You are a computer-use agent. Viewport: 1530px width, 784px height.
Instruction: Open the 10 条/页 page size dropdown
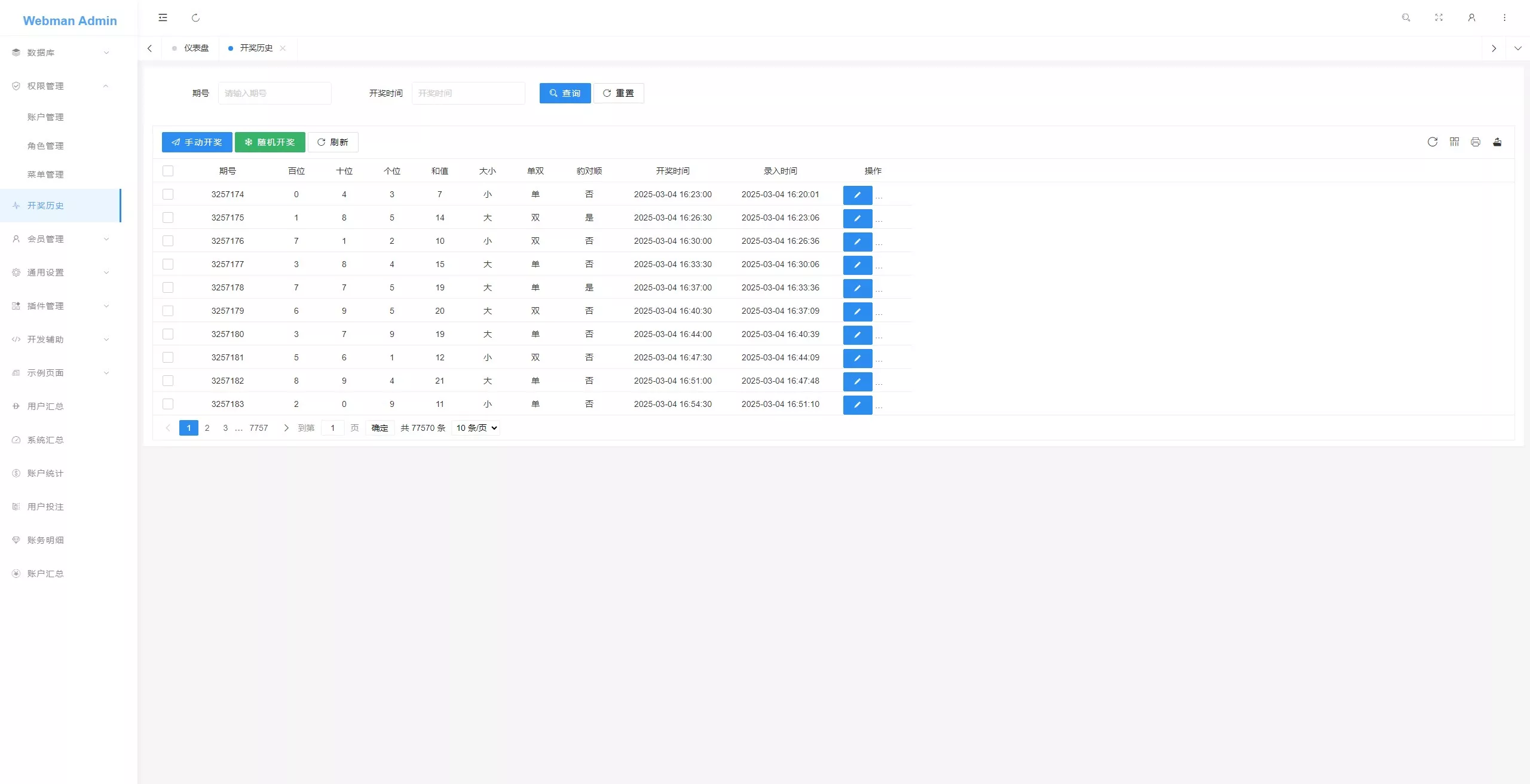476,428
